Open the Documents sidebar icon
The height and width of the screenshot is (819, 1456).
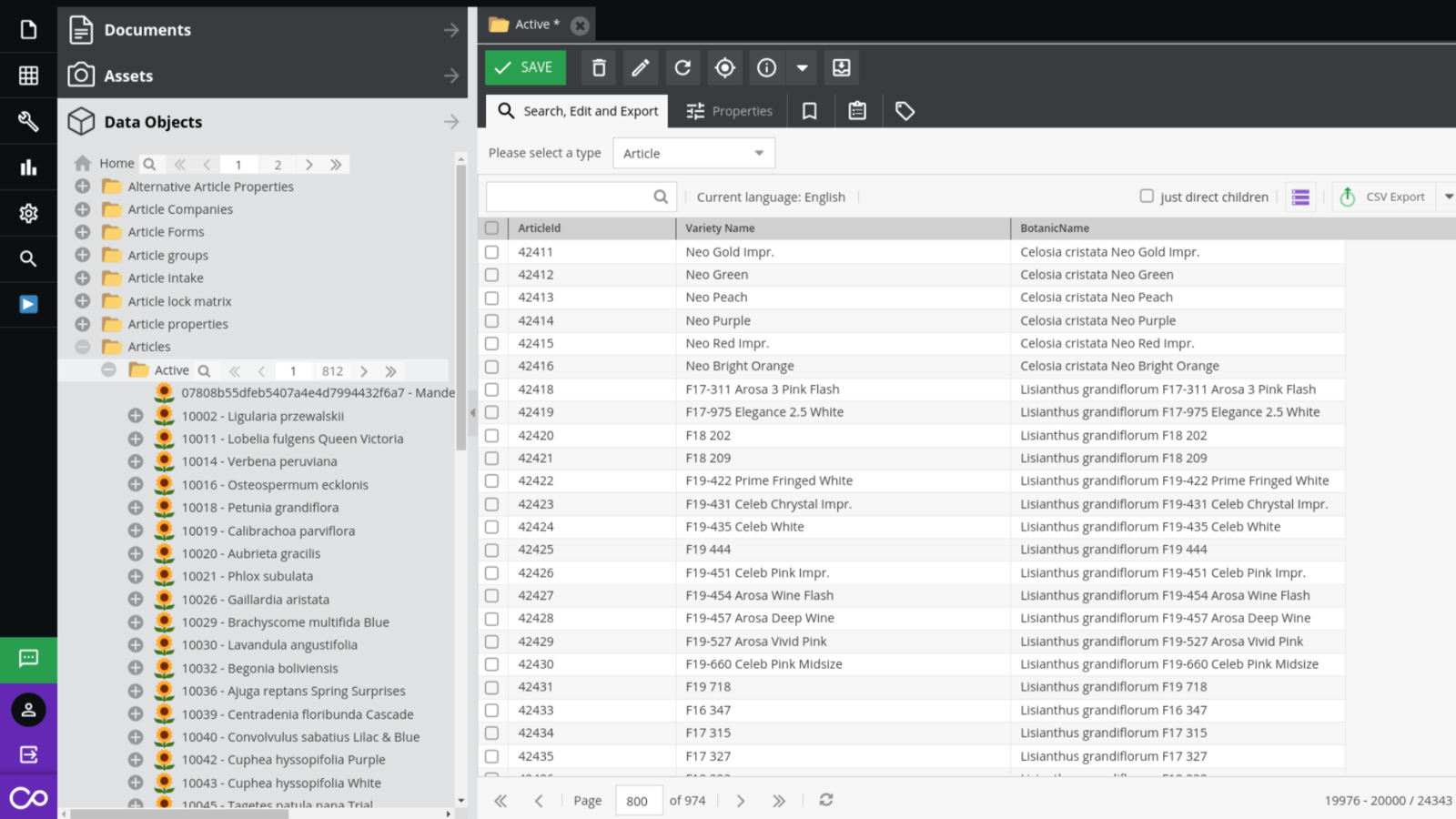click(x=28, y=29)
